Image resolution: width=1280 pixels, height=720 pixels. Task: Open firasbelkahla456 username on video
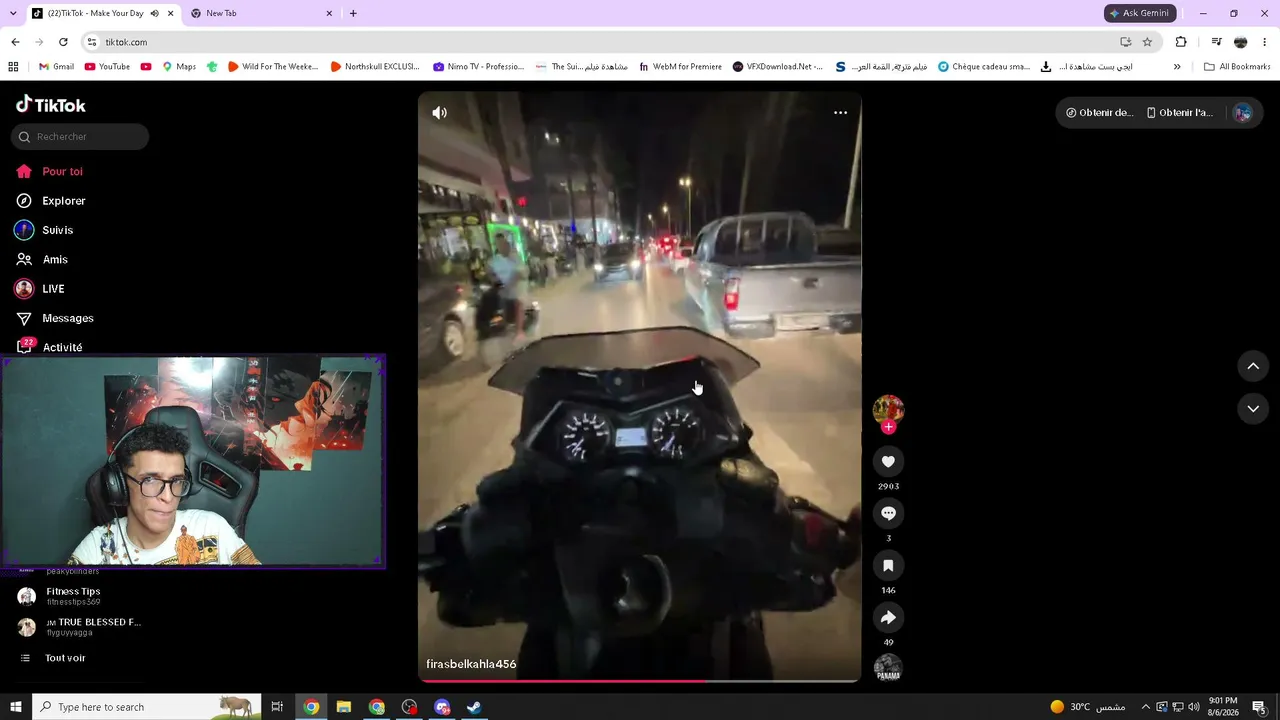(x=471, y=664)
